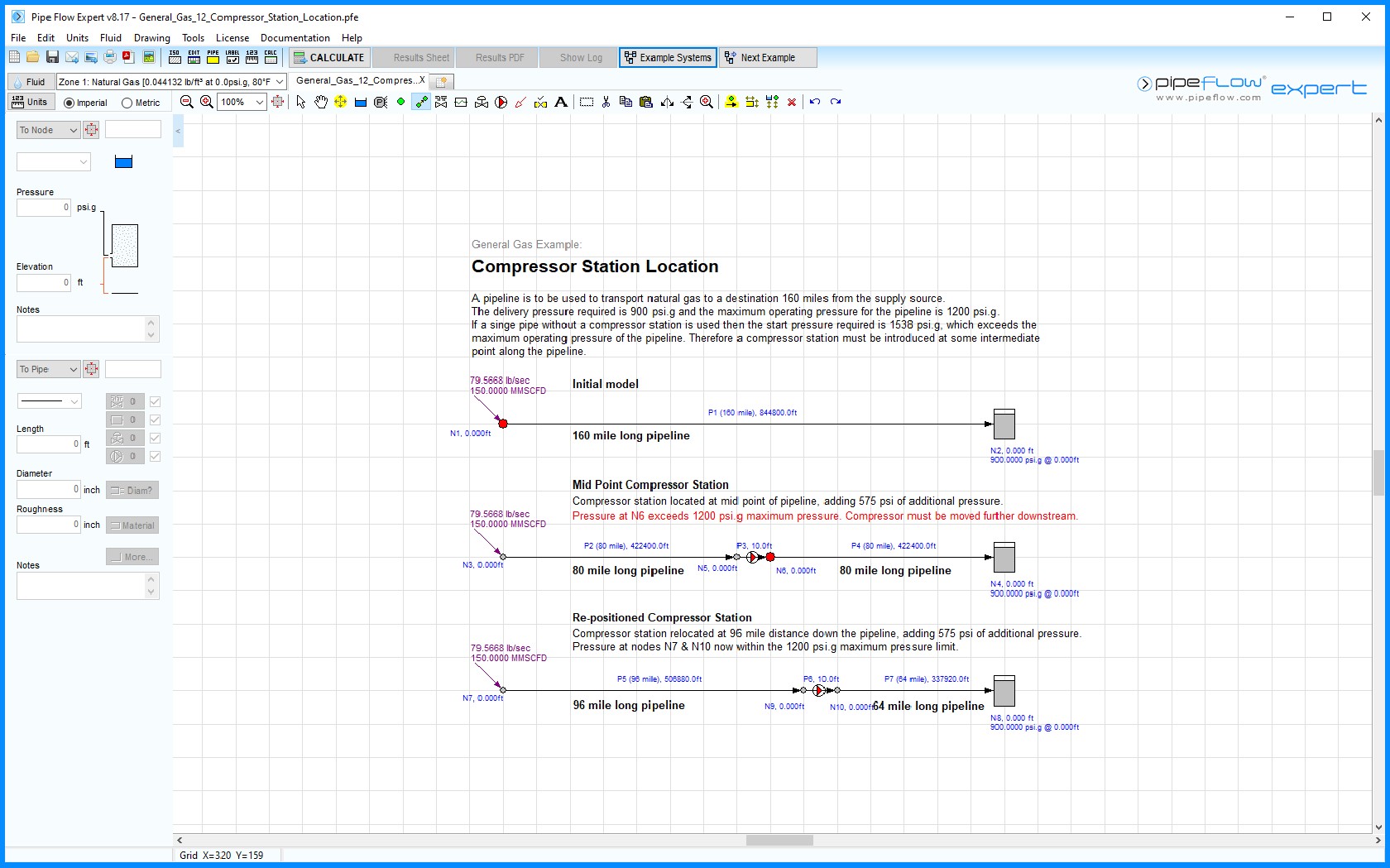The image size is (1390, 868).
Task: Select the green join point node tool
Action: pos(400,102)
